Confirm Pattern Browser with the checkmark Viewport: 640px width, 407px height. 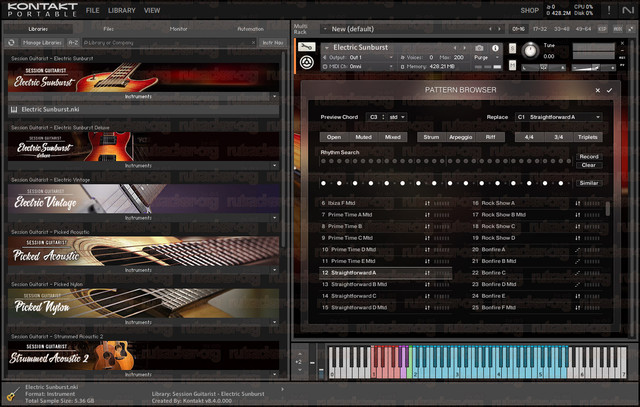tap(609, 90)
